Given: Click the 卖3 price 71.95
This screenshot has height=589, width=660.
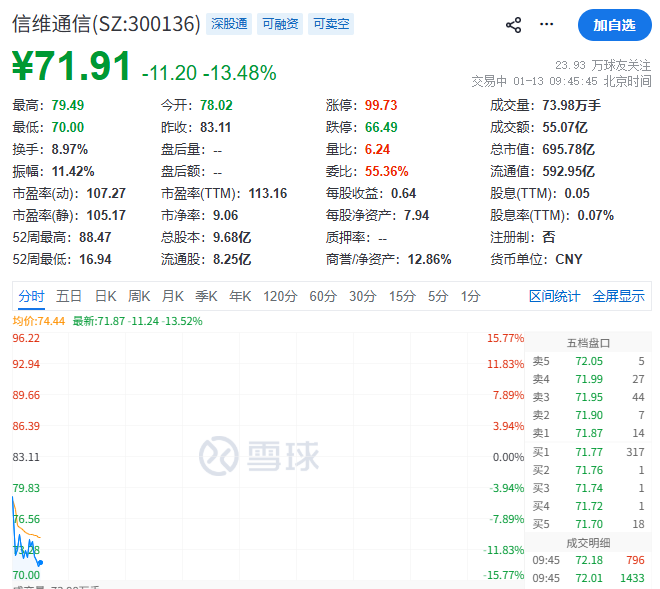Looking at the screenshot, I should pyautogui.click(x=589, y=397).
